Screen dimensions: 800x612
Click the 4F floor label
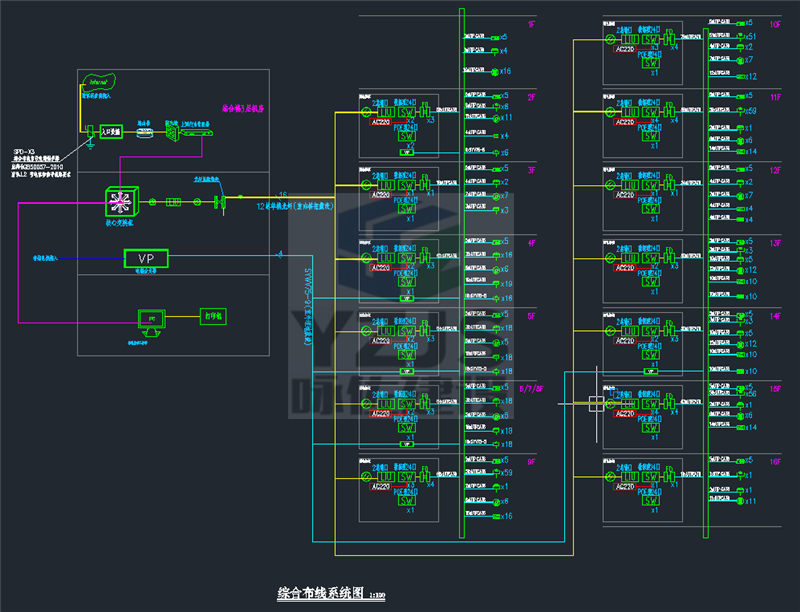(532, 243)
